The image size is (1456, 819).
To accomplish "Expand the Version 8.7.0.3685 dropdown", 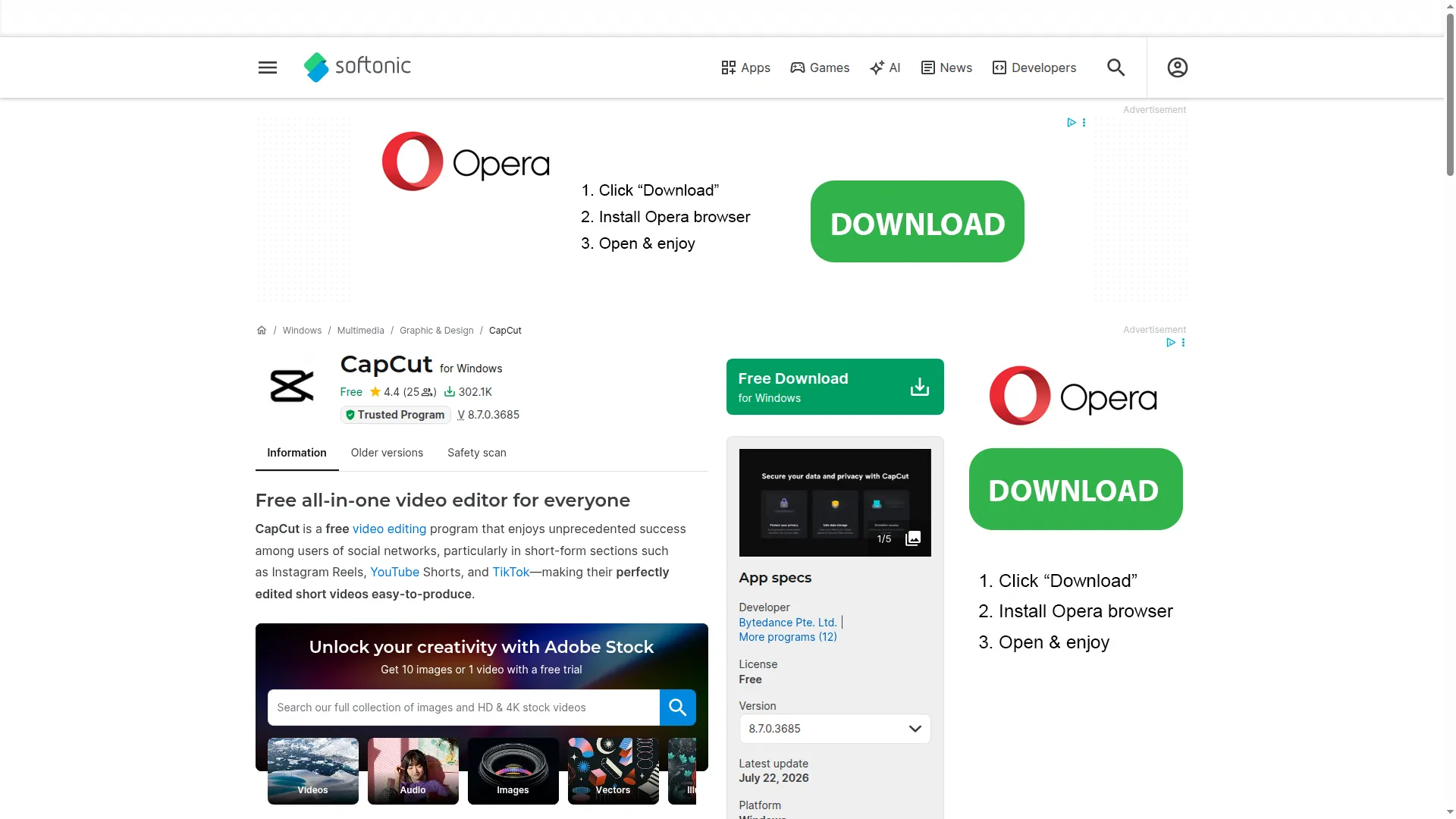I will click(x=834, y=729).
